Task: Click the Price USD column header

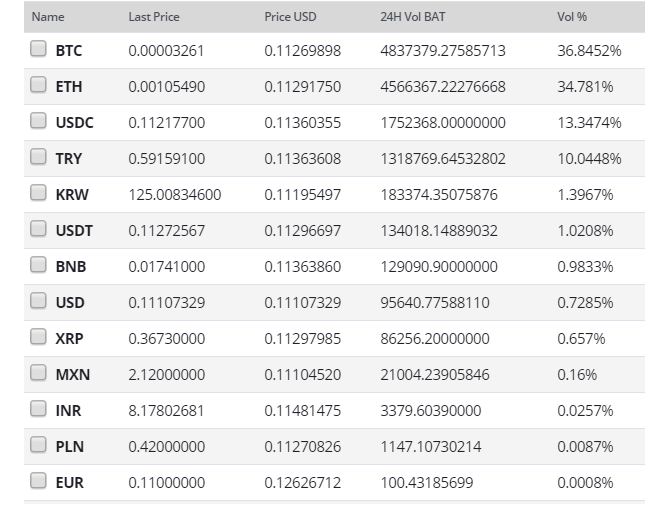Action: pos(290,17)
